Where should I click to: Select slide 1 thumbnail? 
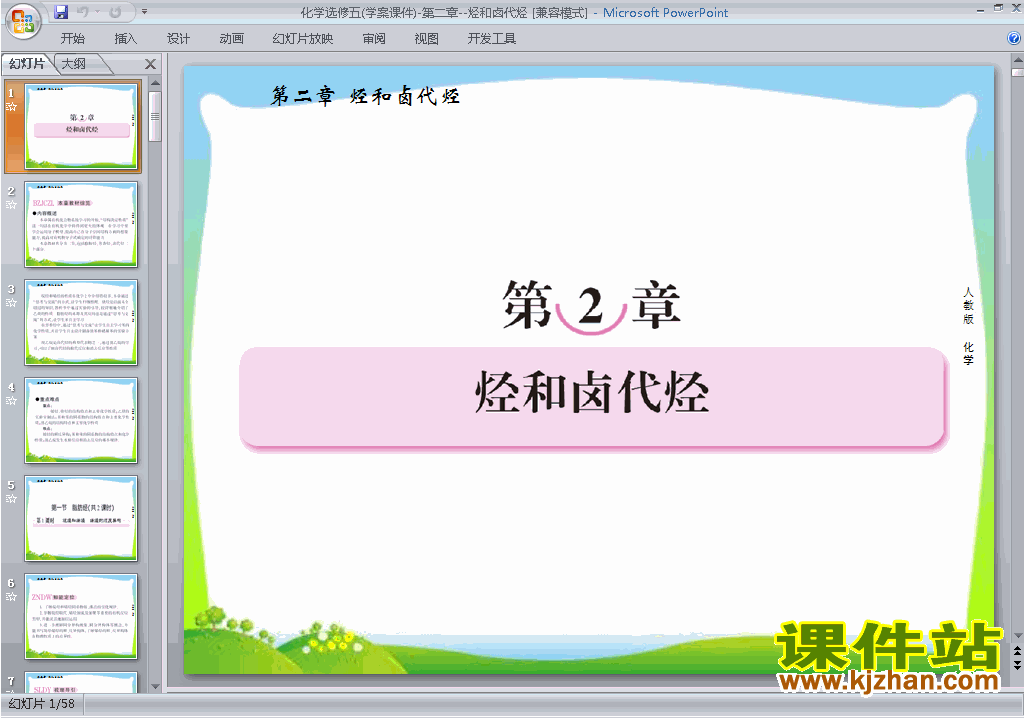click(x=81, y=126)
